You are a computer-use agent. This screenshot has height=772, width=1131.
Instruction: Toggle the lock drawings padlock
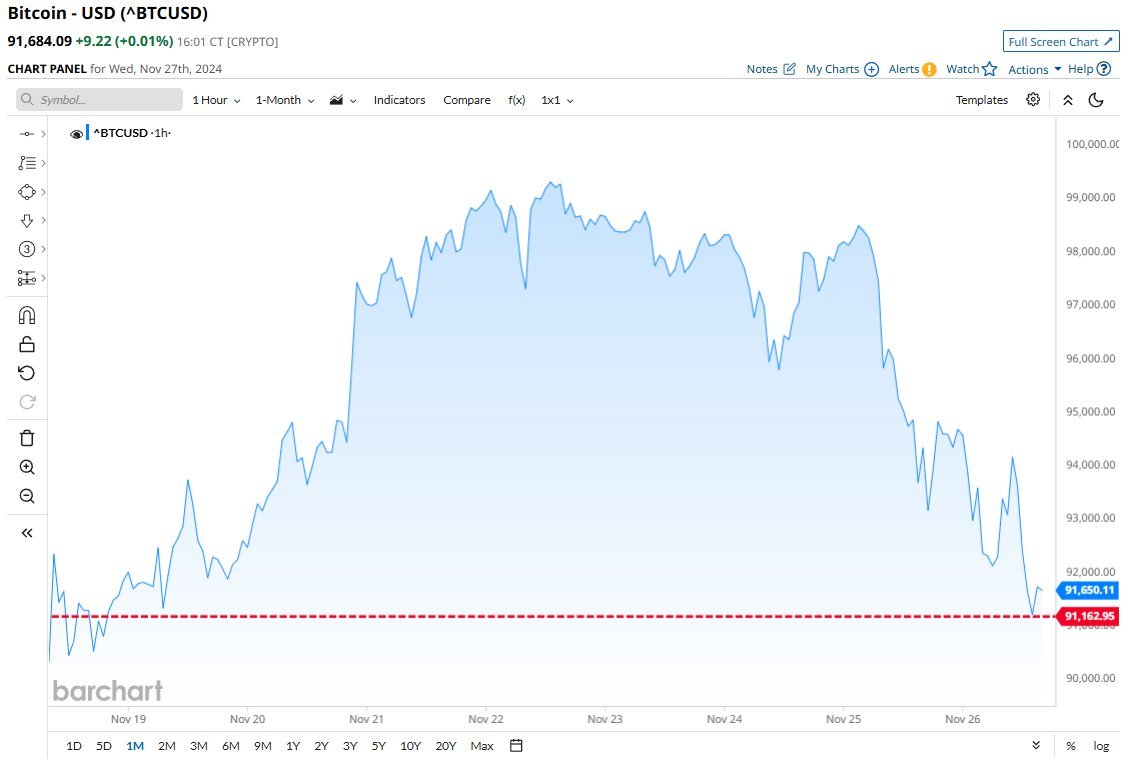(27, 344)
